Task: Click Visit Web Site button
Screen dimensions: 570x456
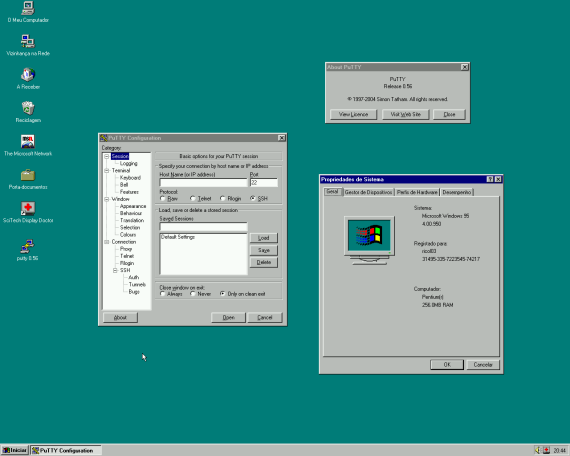Action: [x=405, y=114]
